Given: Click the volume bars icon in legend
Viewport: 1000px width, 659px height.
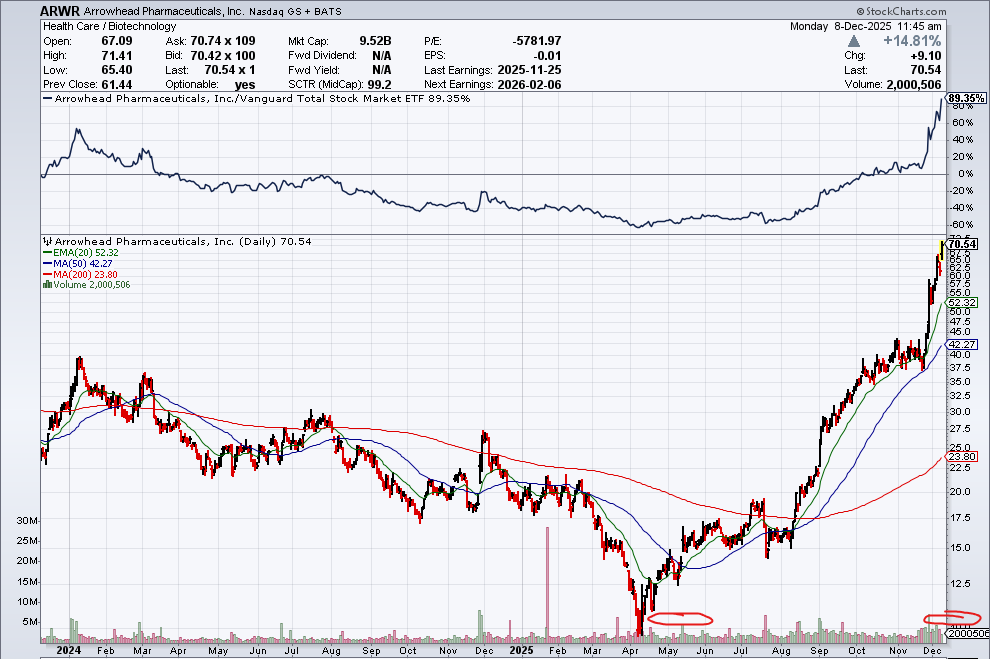Looking at the screenshot, I should pos(47,285).
